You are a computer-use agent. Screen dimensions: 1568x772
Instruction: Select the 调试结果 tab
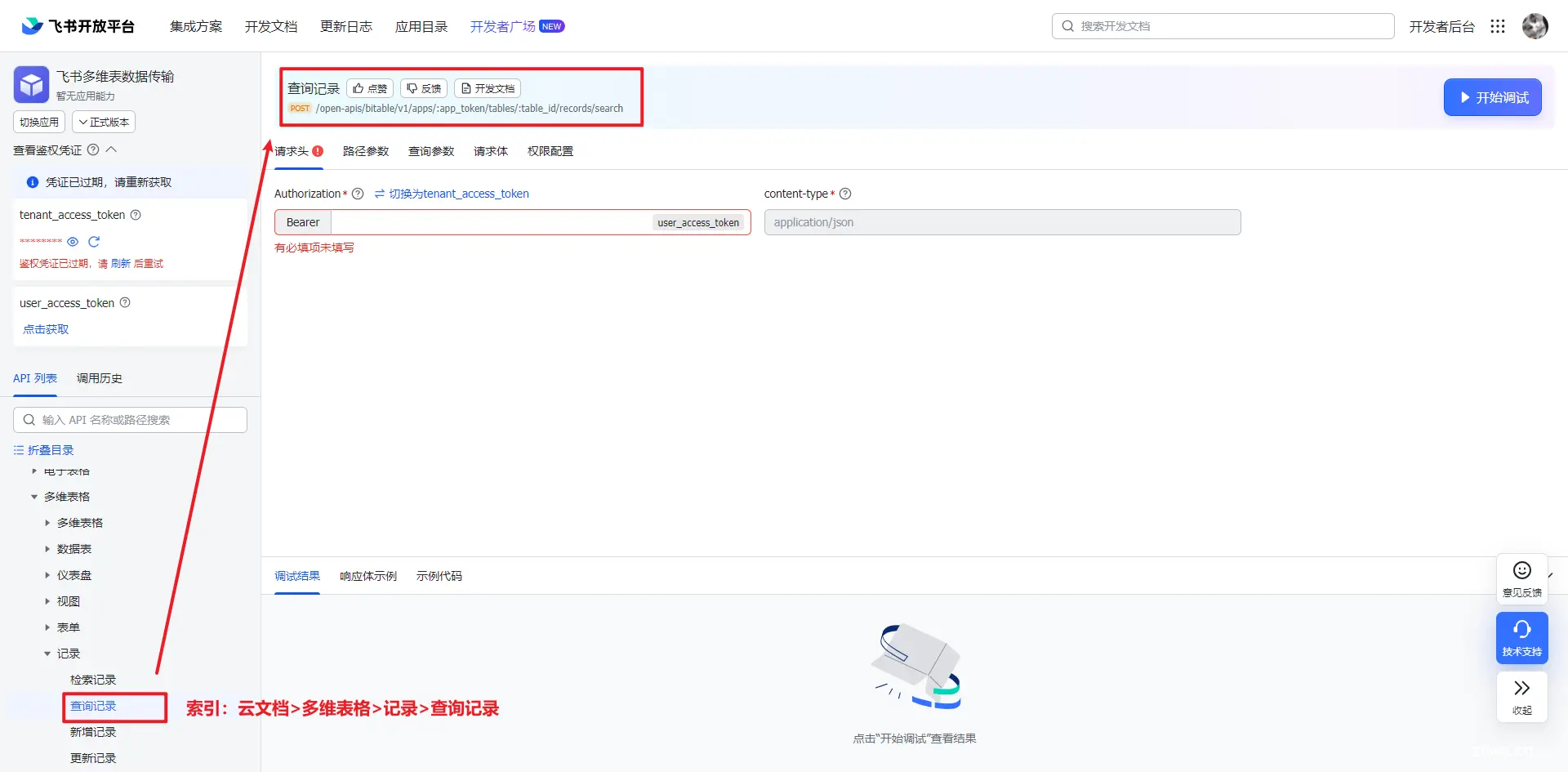click(297, 576)
